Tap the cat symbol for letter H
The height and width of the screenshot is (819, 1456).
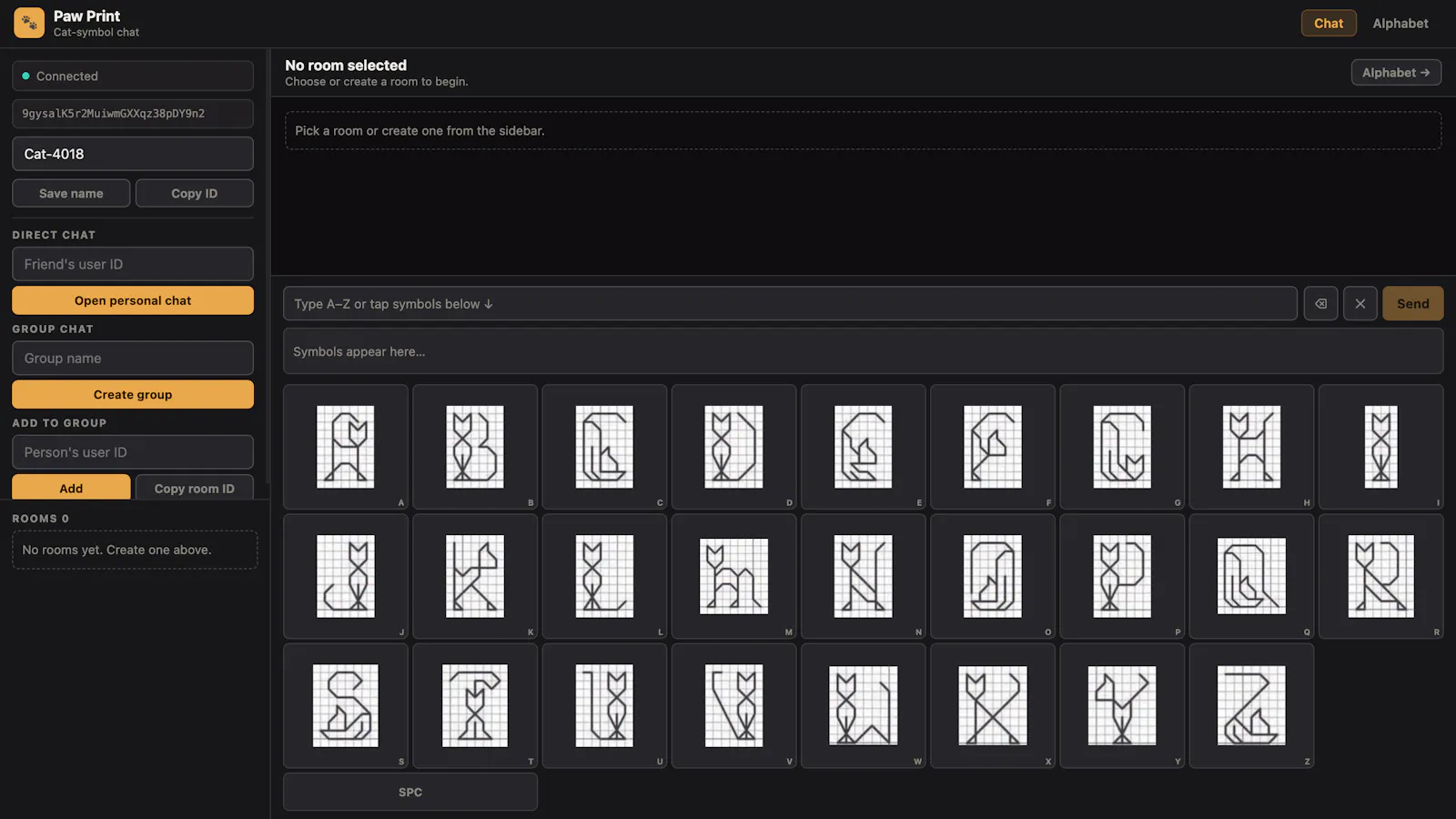[1251, 447]
